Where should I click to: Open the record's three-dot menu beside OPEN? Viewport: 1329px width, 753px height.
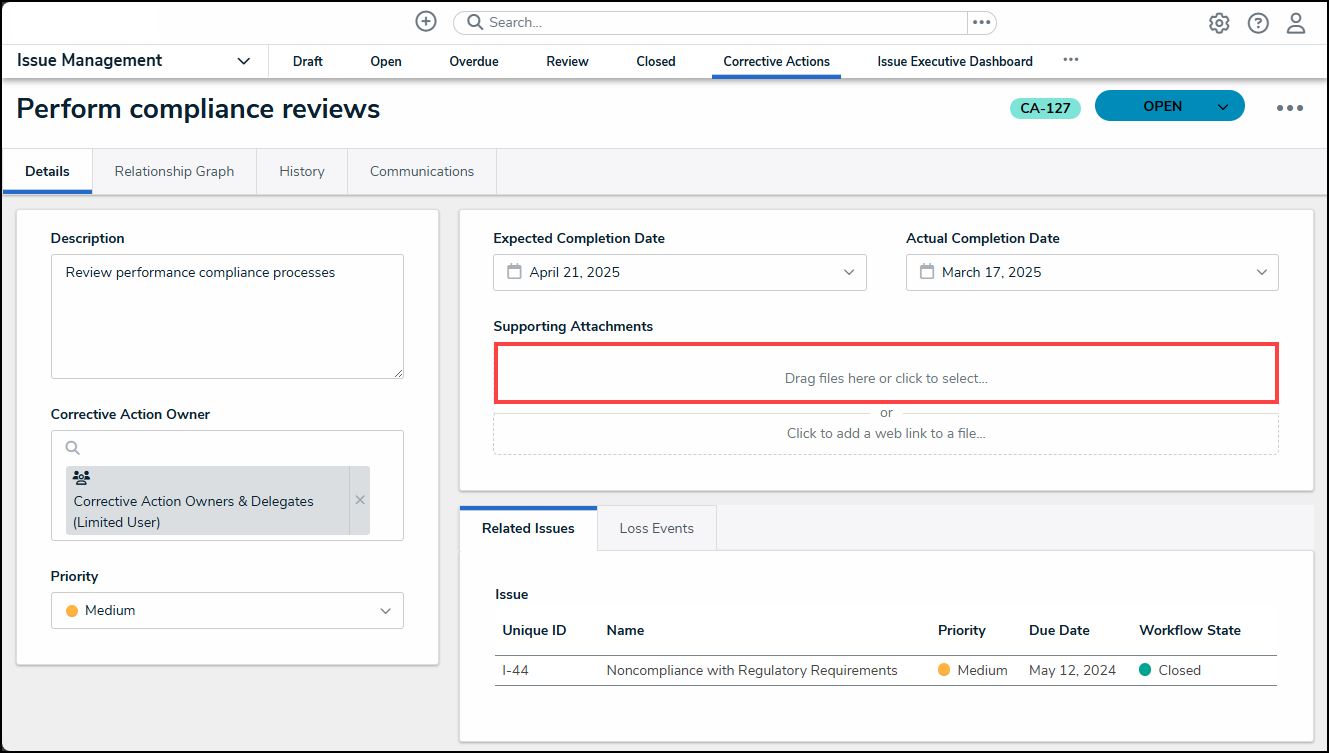1289,108
